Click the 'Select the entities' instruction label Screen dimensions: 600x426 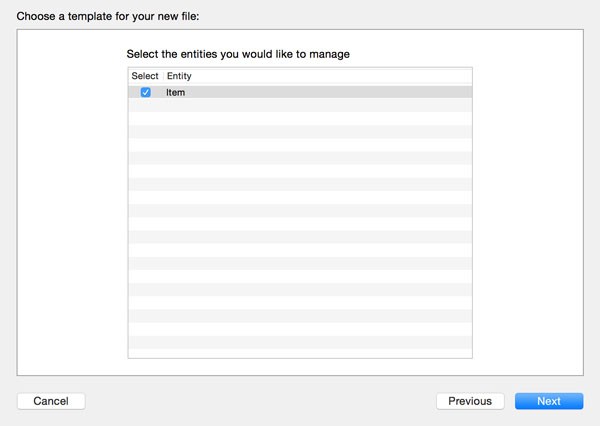pos(238,54)
